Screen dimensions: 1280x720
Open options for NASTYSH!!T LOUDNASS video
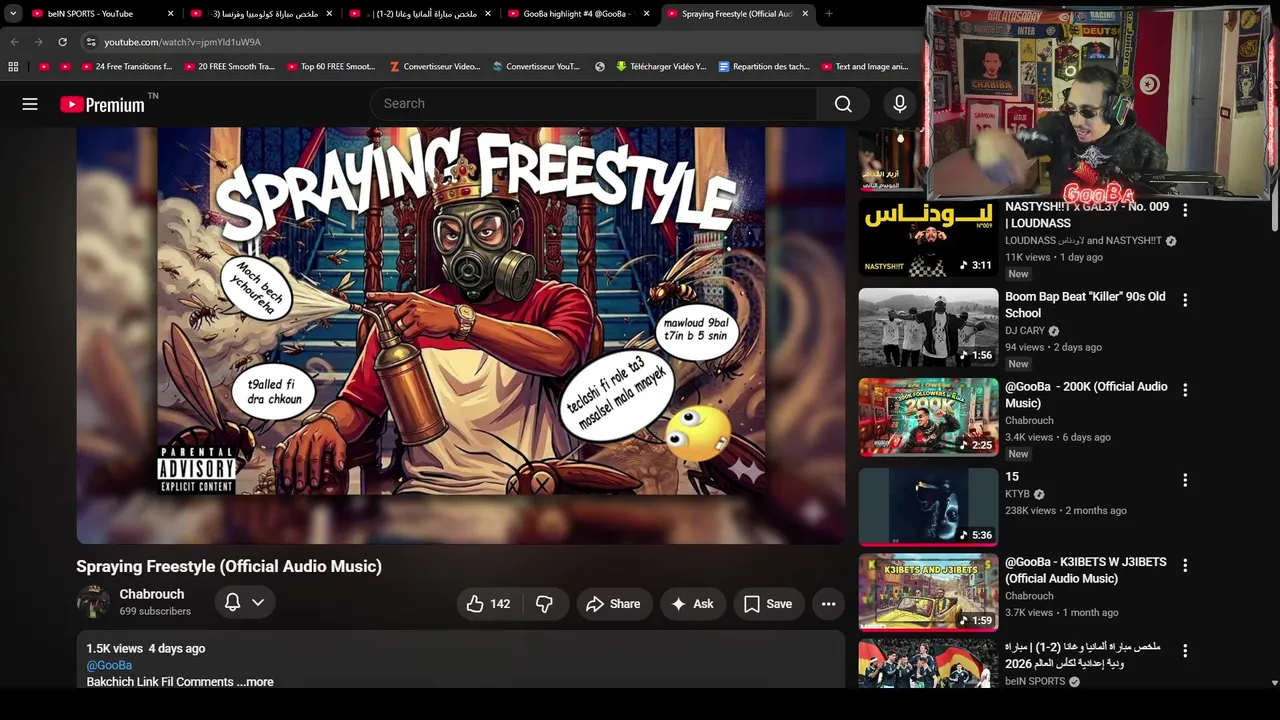[1185, 210]
